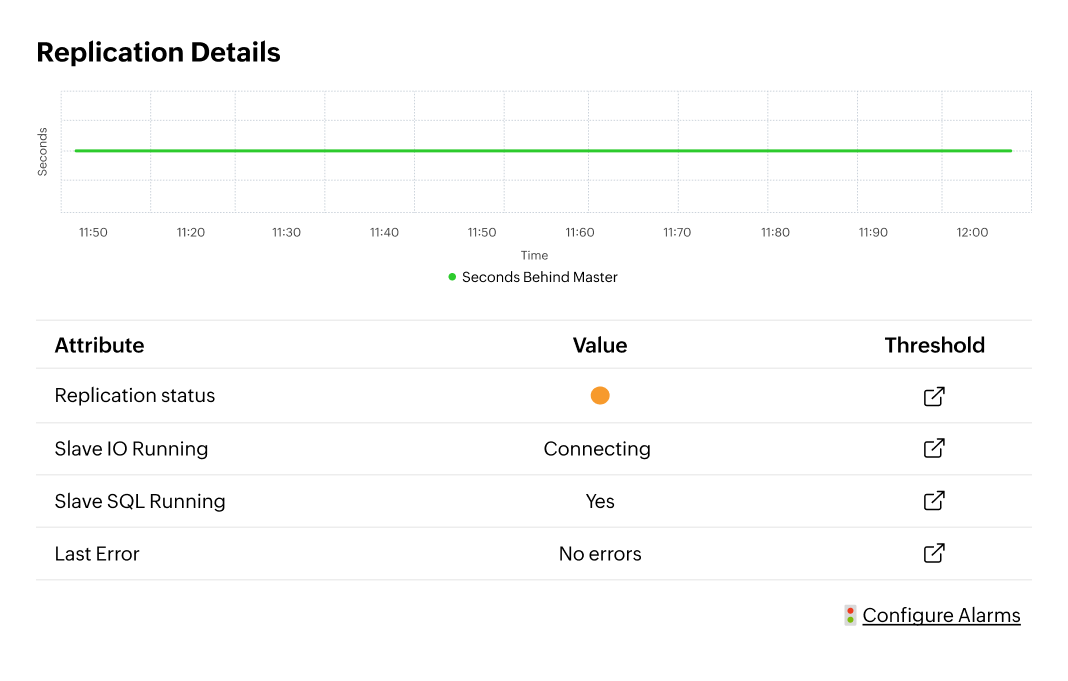The height and width of the screenshot is (681, 1068).
Task: Open threshold settings for Last Error
Action: pyautogui.click(x=933, y=553)
